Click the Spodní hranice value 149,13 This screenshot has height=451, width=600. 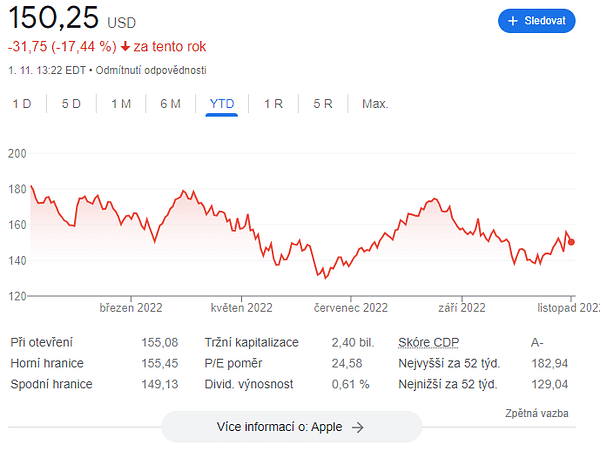click(160, 384)
